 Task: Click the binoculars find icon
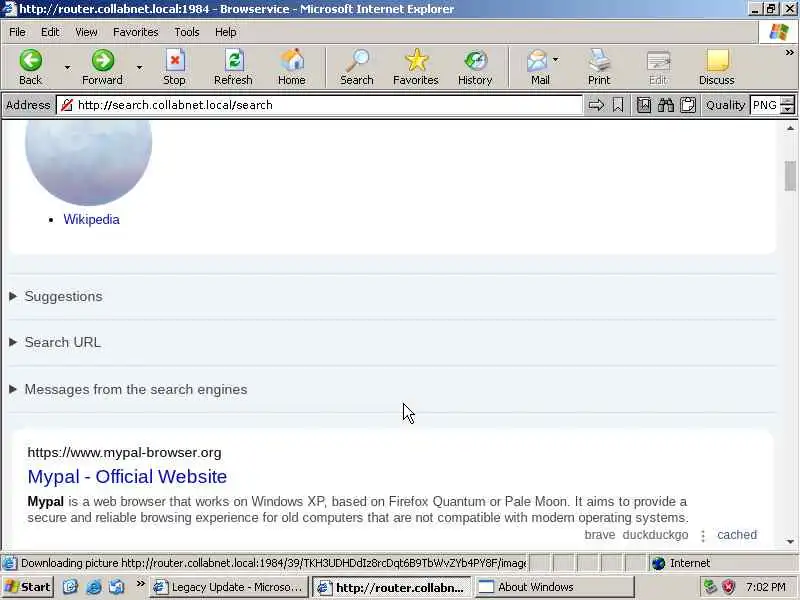[666, 105]
